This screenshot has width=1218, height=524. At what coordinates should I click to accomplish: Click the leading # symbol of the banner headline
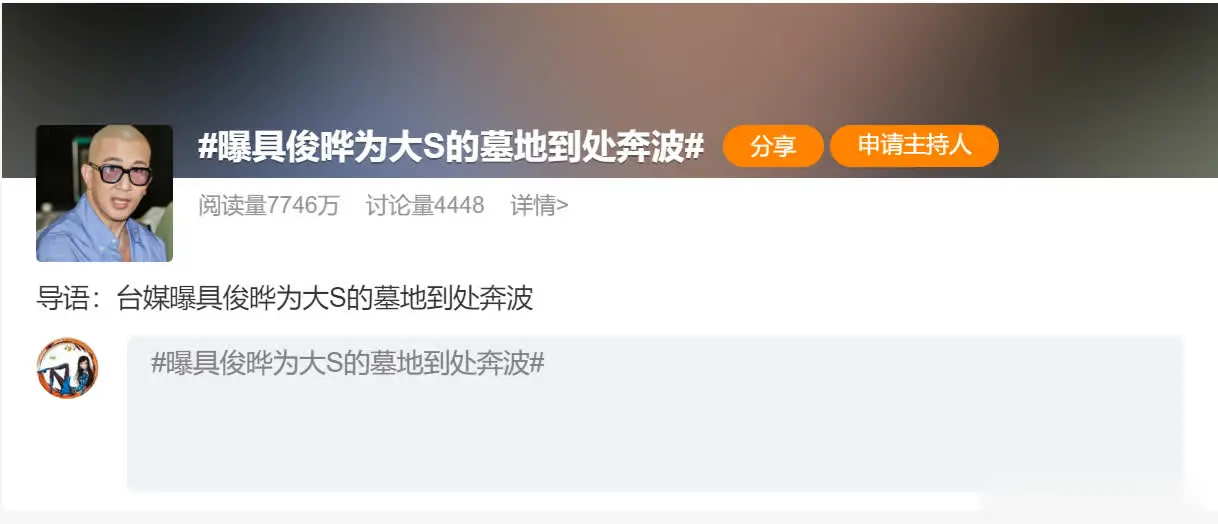point(207,147)
